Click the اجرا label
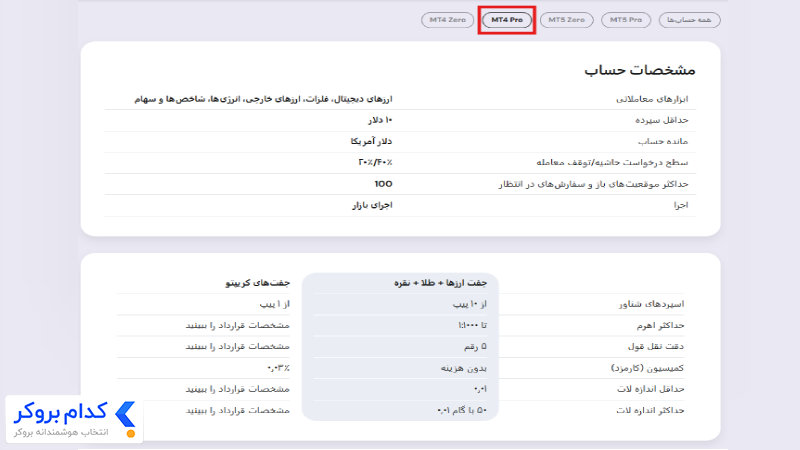Image resolution: width=800 pixels, height=450 pixels. coord(681,205)
